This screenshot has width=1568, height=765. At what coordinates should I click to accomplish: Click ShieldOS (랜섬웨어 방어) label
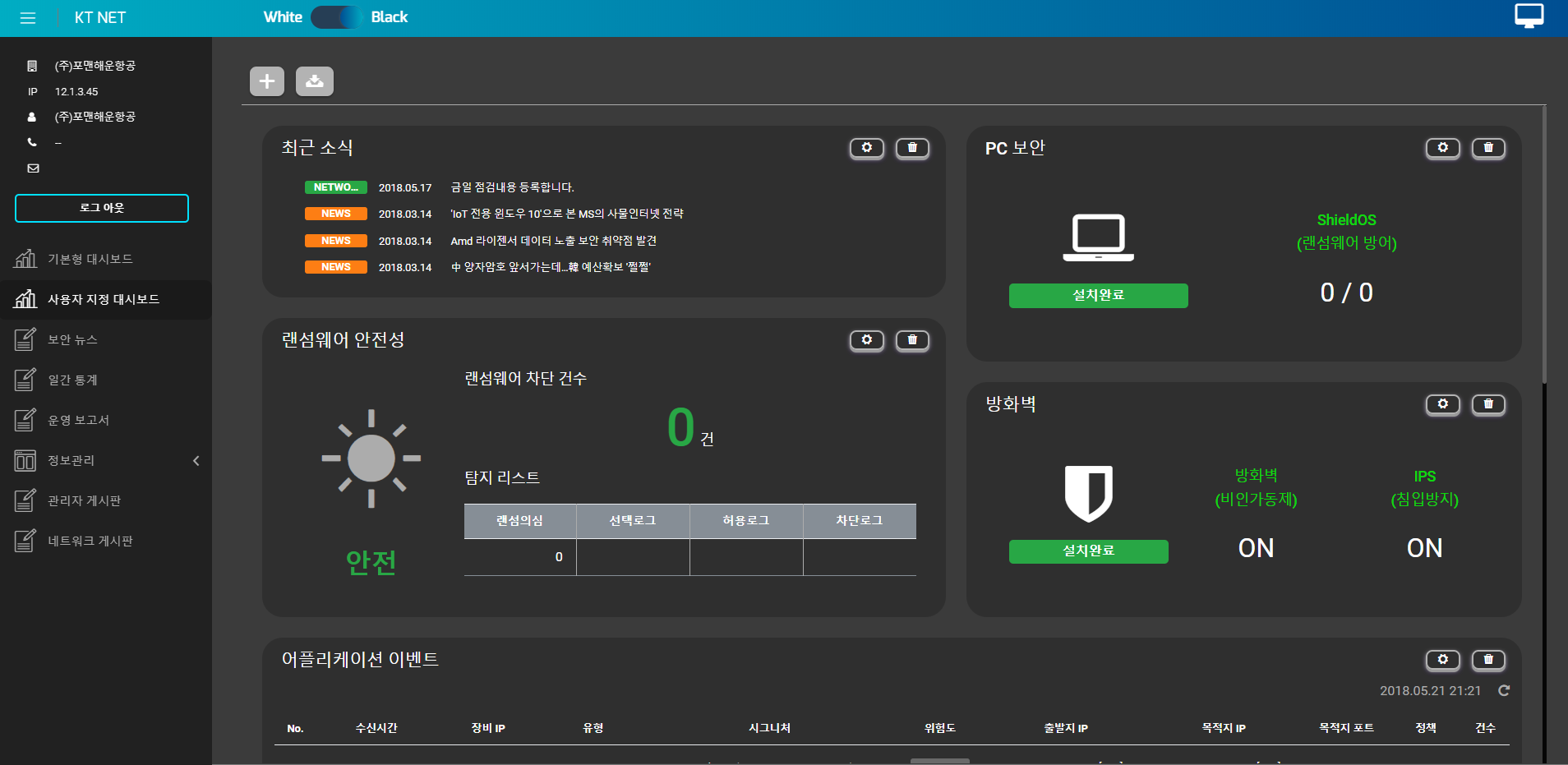click(1347, 232)
